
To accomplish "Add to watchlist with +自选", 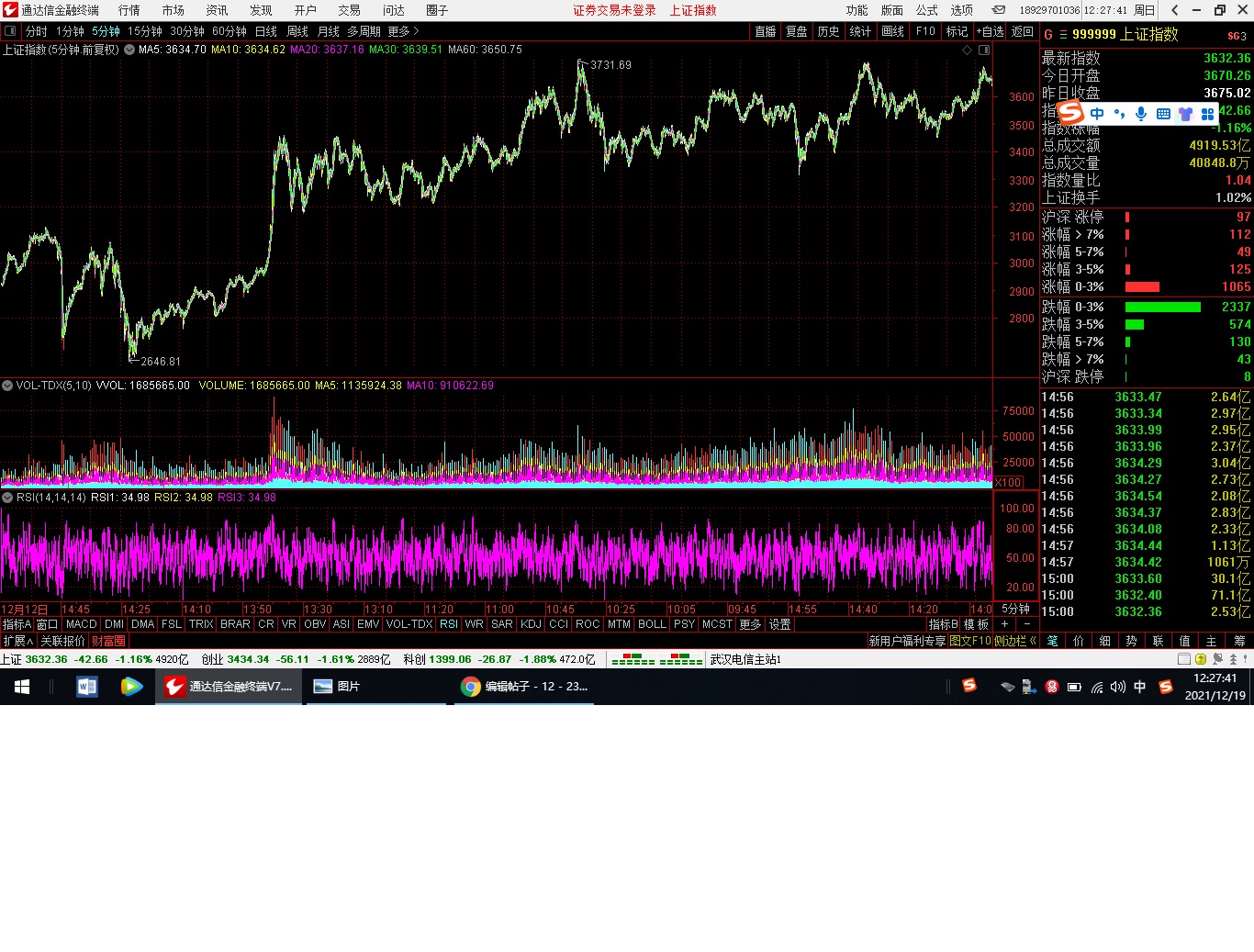I will 991,31.
